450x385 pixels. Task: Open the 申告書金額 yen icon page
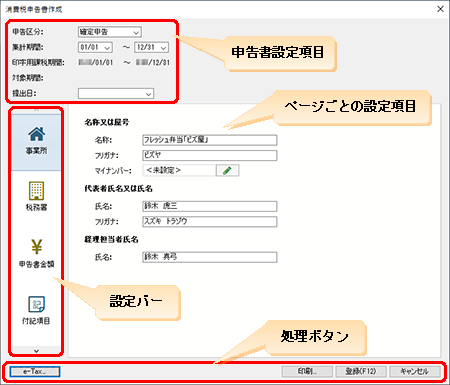tap(36, 247)
